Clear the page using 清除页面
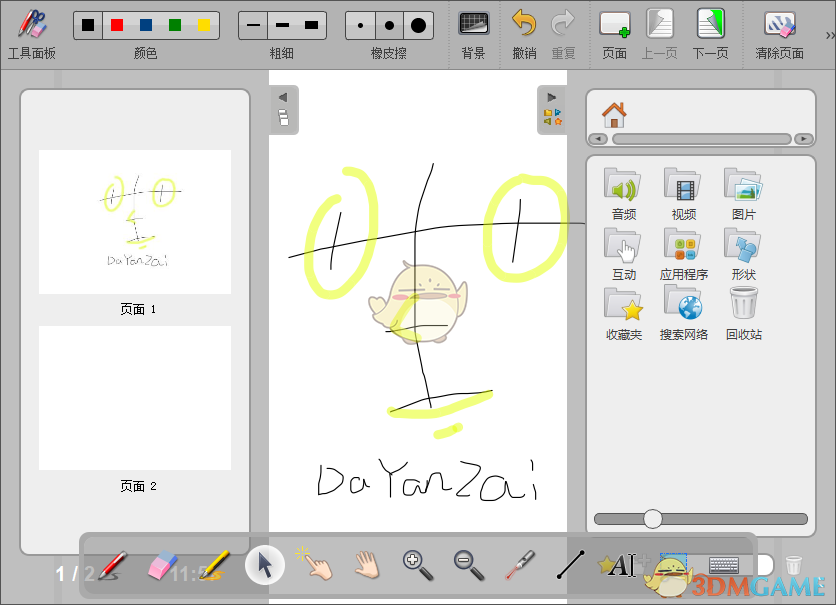The height and width of the screenshot is (605, 836). point(780,28)
